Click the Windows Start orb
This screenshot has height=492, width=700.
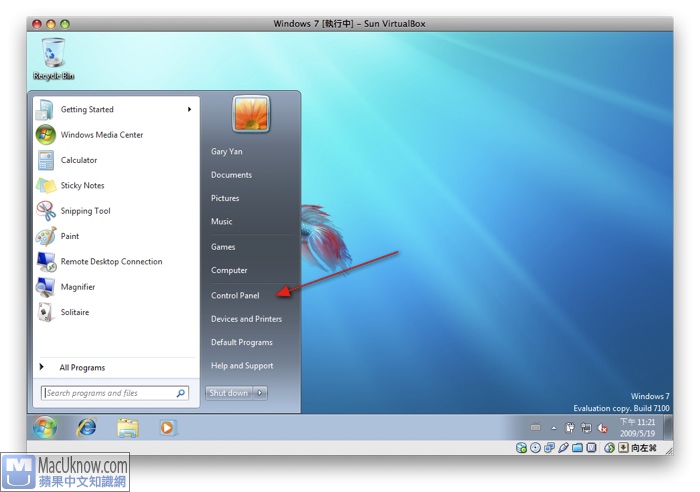tap(45, 427)
